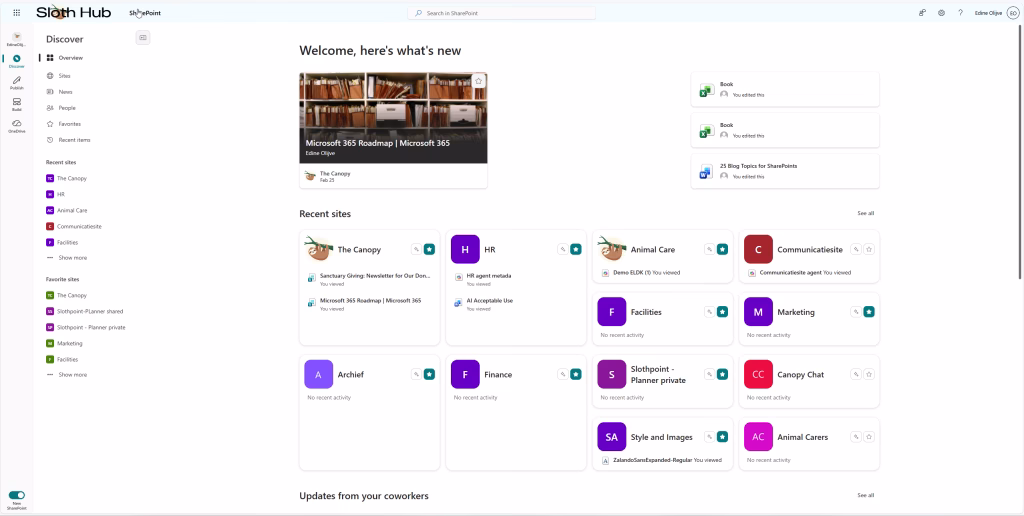This screenshot has height=516, width=1024.
Task: Open OneDrive from the left rail
Action: (16, 125)
